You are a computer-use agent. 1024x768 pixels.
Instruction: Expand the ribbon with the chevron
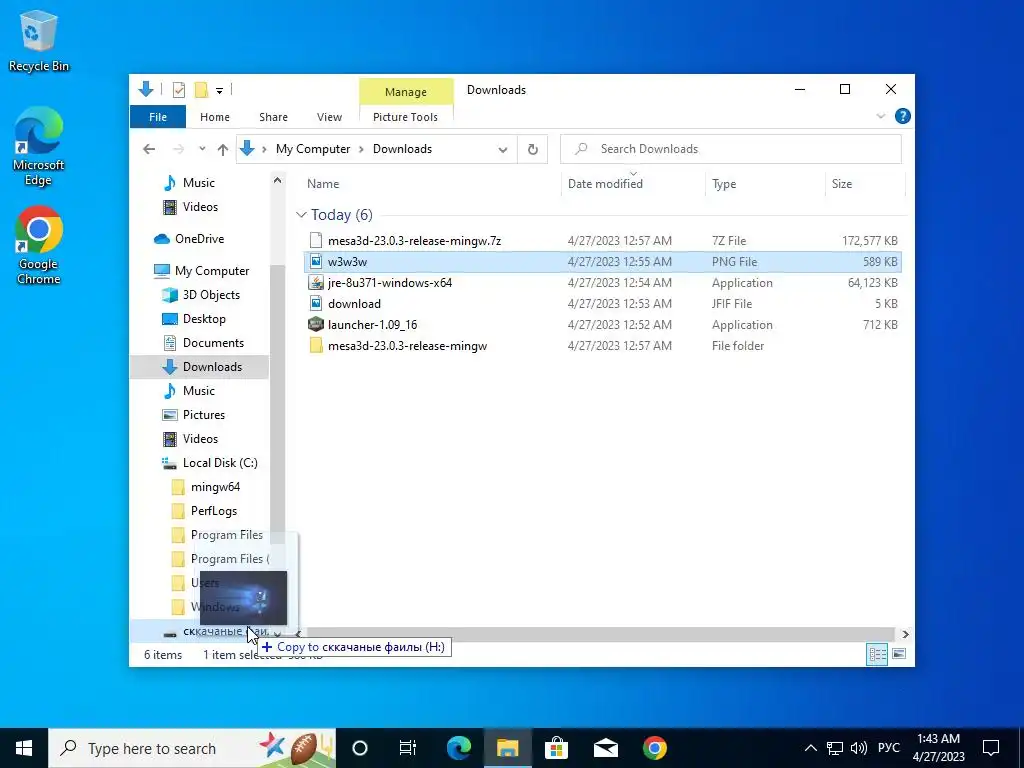[880, 116]
